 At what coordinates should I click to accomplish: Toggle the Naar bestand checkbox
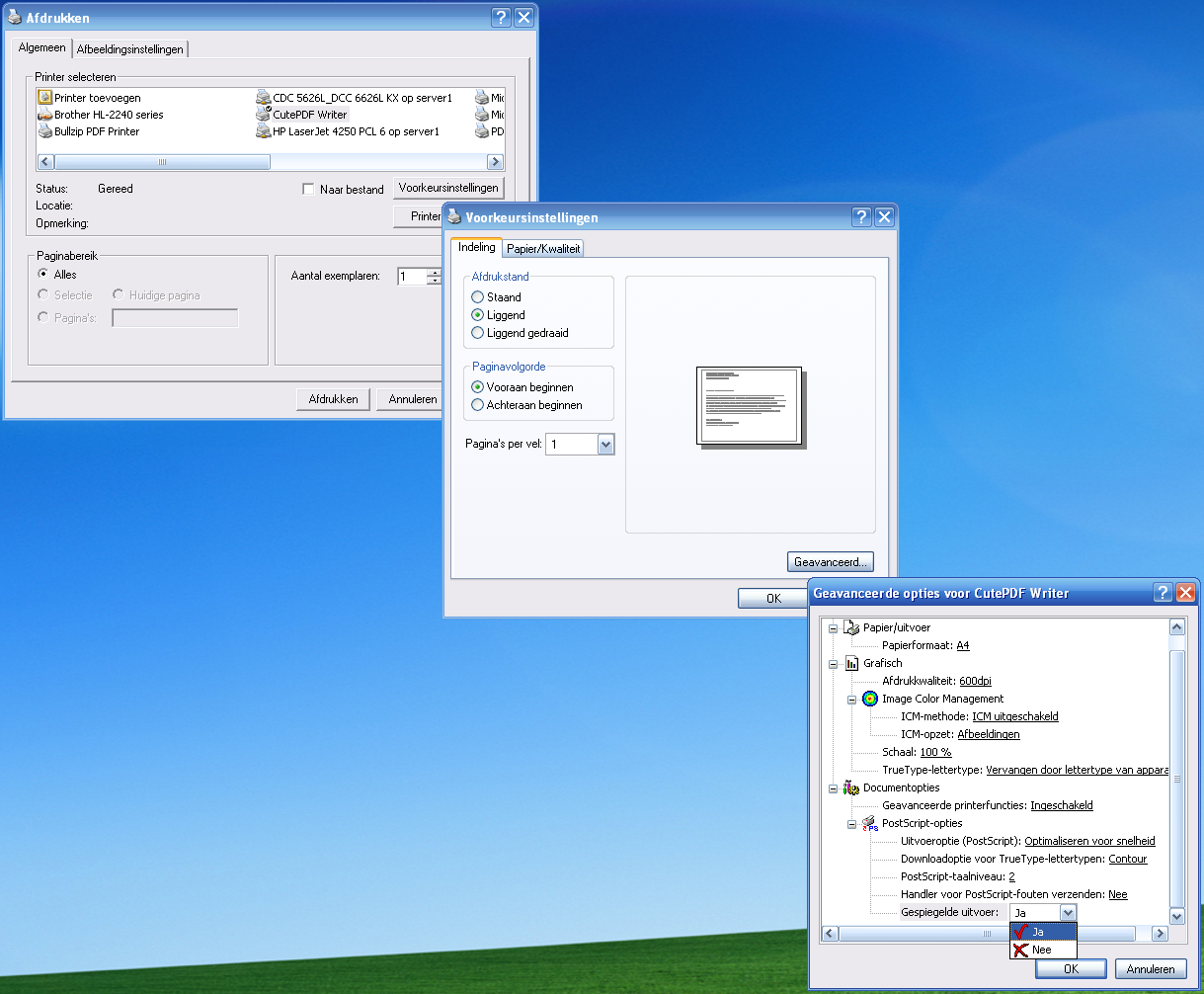click(308, 189)
